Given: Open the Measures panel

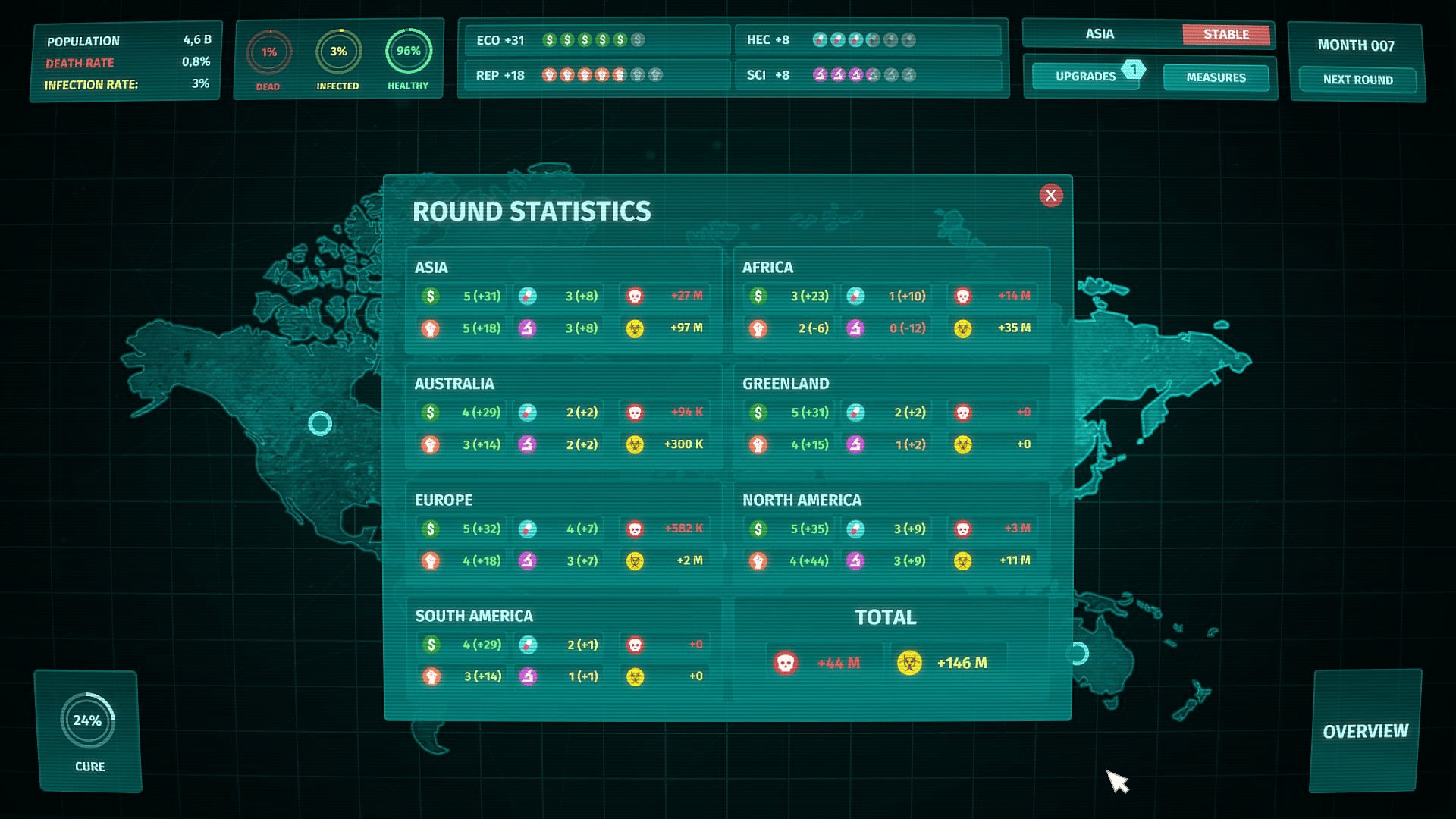Looking at the screenshot, I should (x=1216, y=77).
